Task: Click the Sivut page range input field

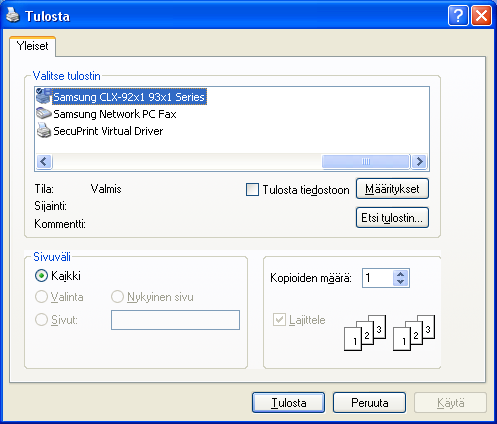Action: point(175,320)
